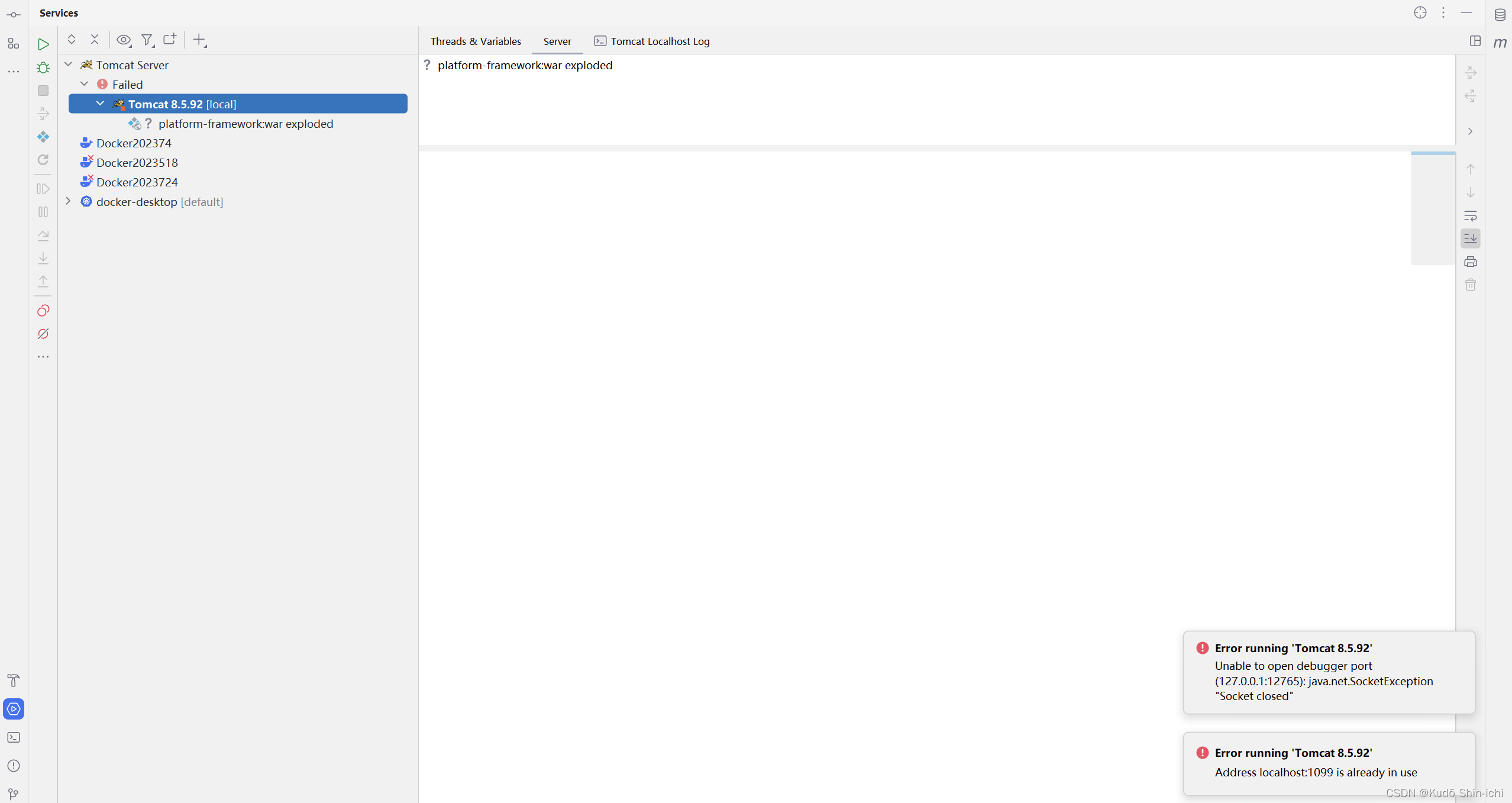1512x803 pixels.
Task: Open the Terminal tool window
Action: [14, 737]
